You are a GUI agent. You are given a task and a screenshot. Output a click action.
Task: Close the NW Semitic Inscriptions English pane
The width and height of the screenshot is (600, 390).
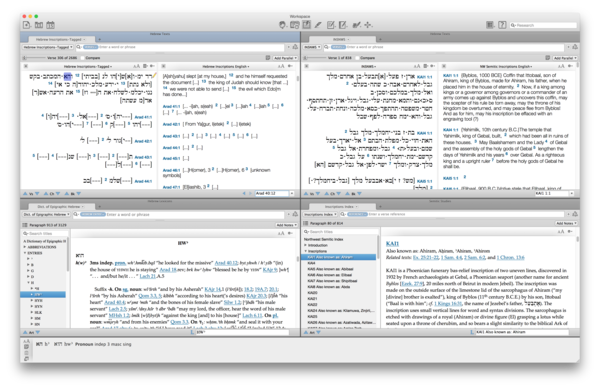tap(443, 66)
